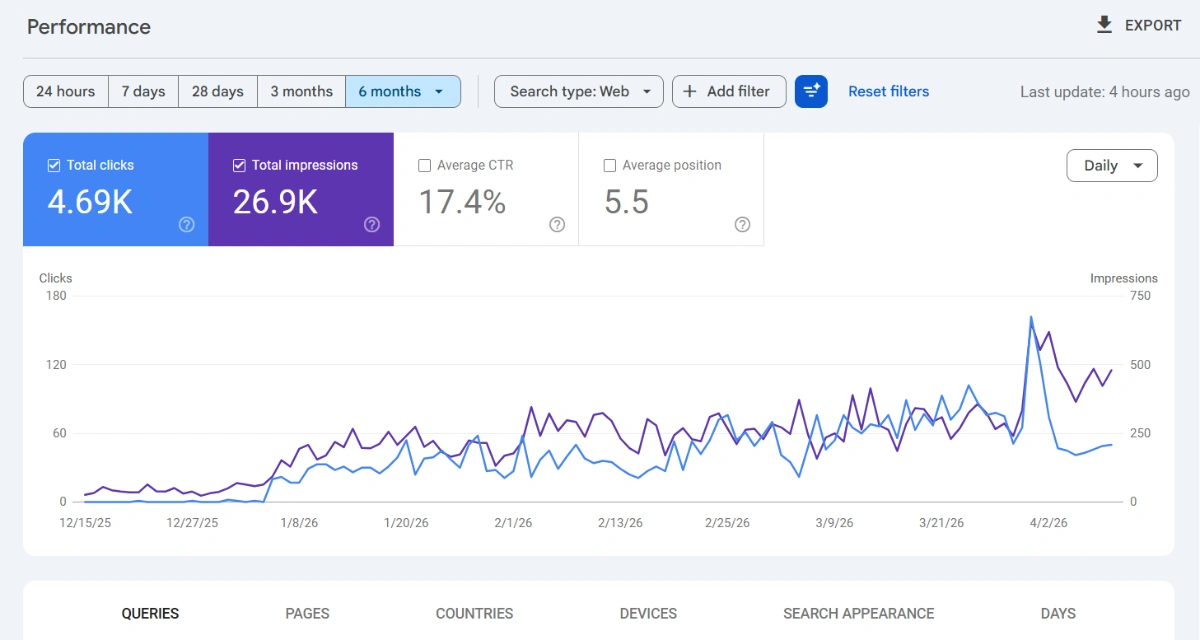1200x640 pixels.
Task: Switch to the Devices tab
Action: [647, 613]
